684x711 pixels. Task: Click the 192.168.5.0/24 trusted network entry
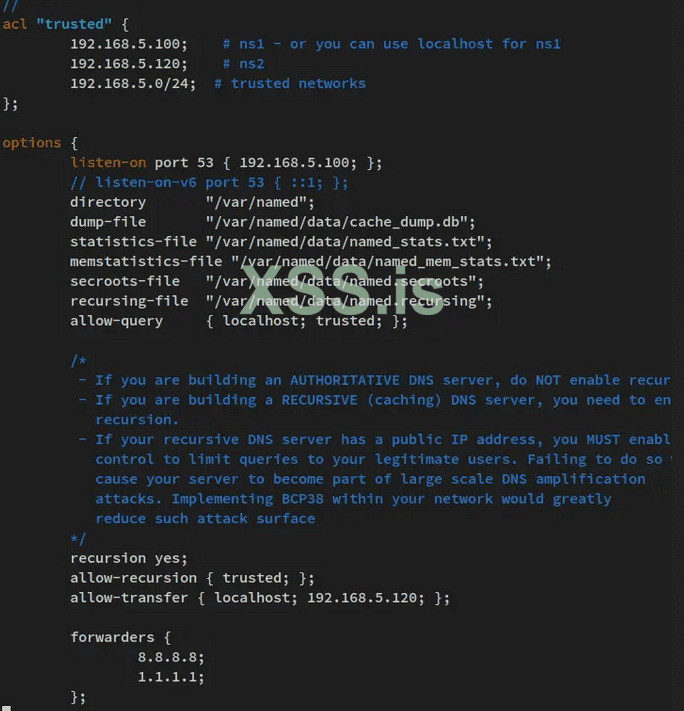click(x=136, y=83)
